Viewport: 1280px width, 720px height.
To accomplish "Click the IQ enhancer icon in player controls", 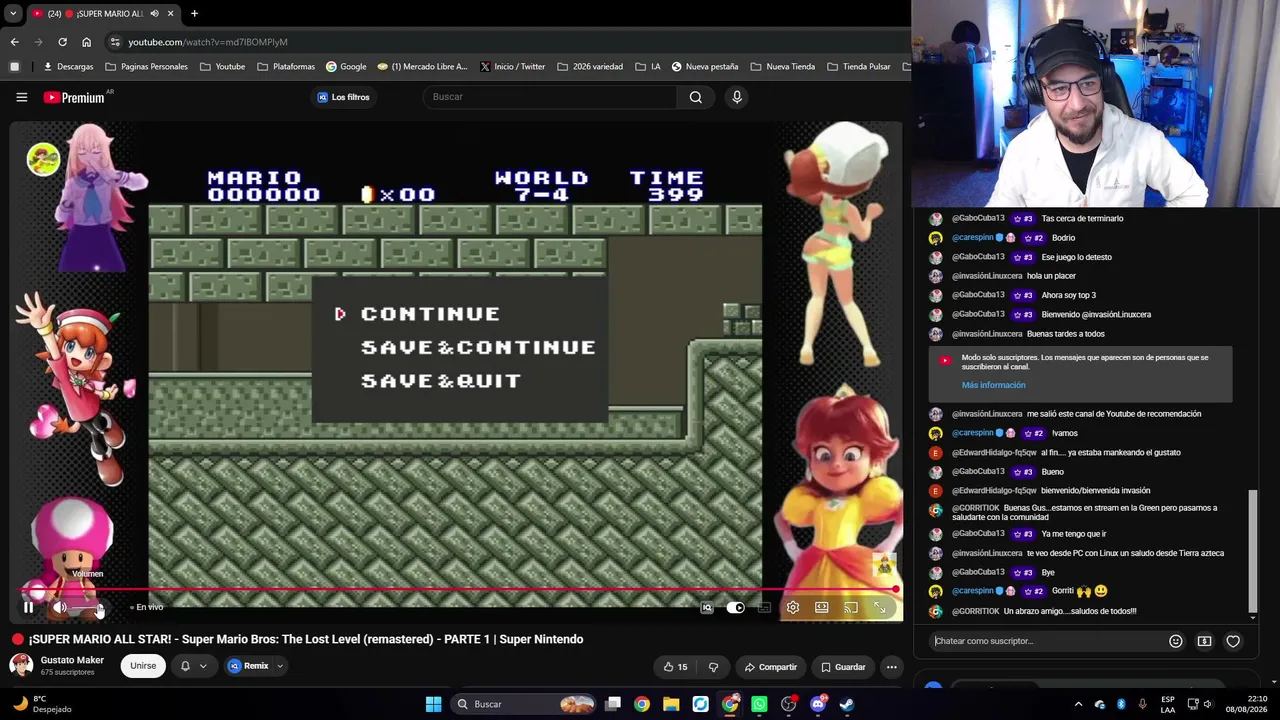I will click(x=707, y=607).
